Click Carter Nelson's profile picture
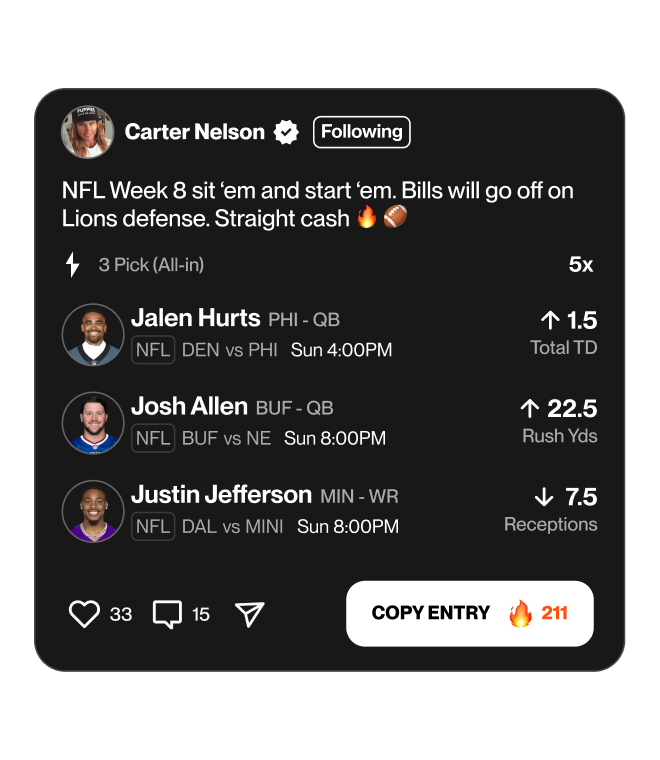The height and width of the screenshot is (760, 660). click(x=88, y=132)
